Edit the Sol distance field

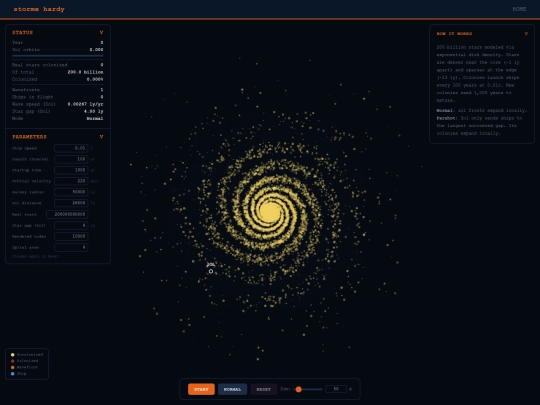coord(71,203)
